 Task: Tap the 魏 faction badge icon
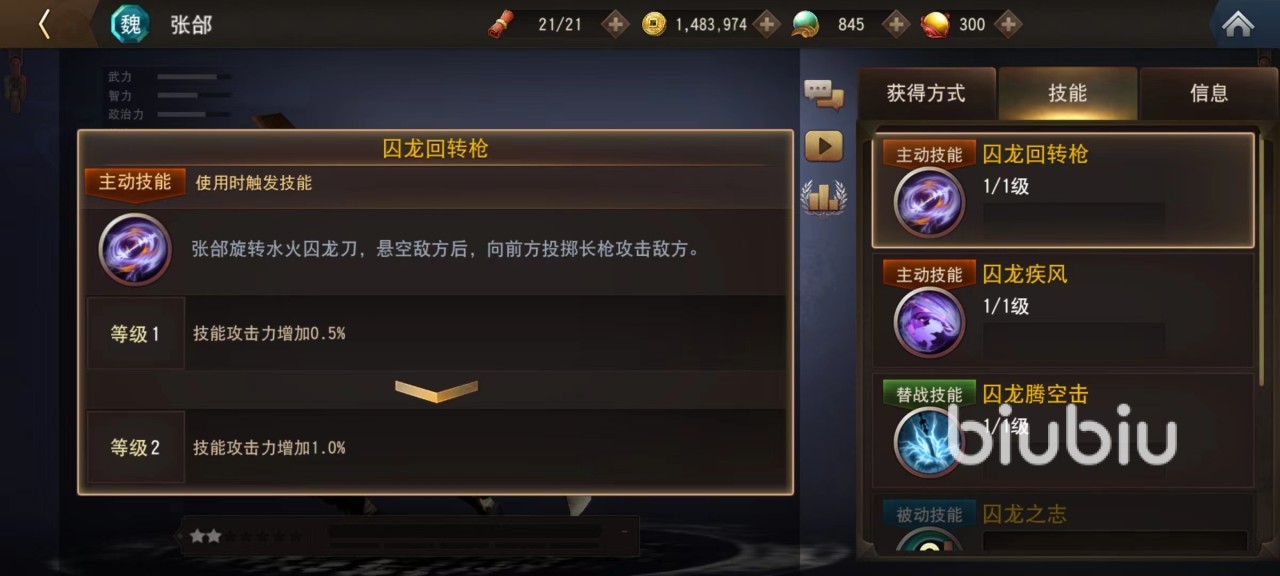click(x=130, y=24)
